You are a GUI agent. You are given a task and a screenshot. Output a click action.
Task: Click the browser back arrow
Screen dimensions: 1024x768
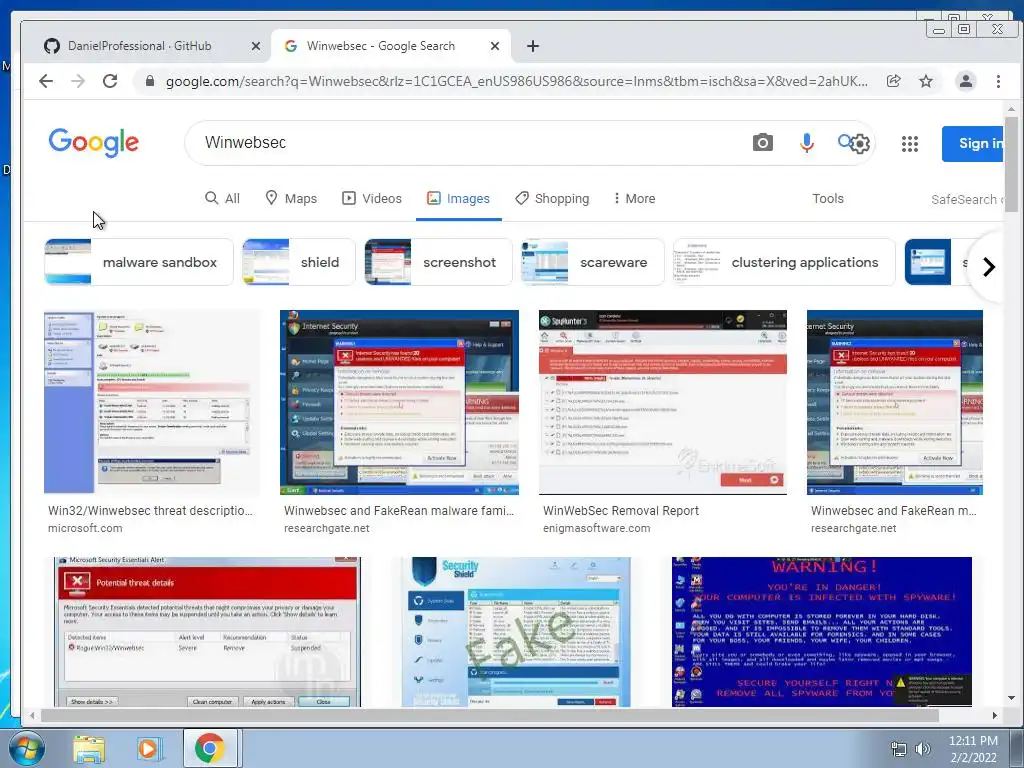(46, 81)
